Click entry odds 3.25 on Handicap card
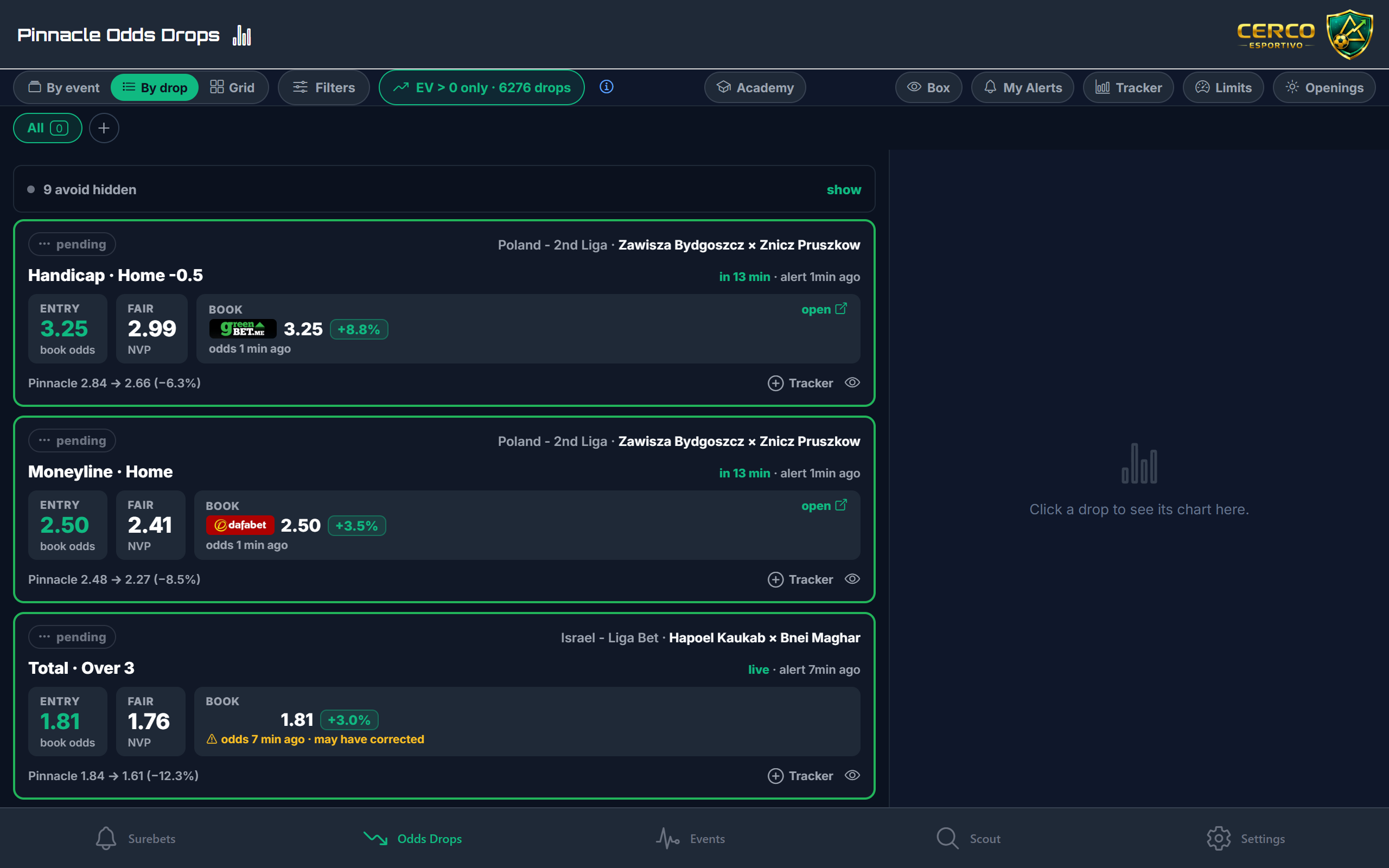 click(x=68, y=328)
